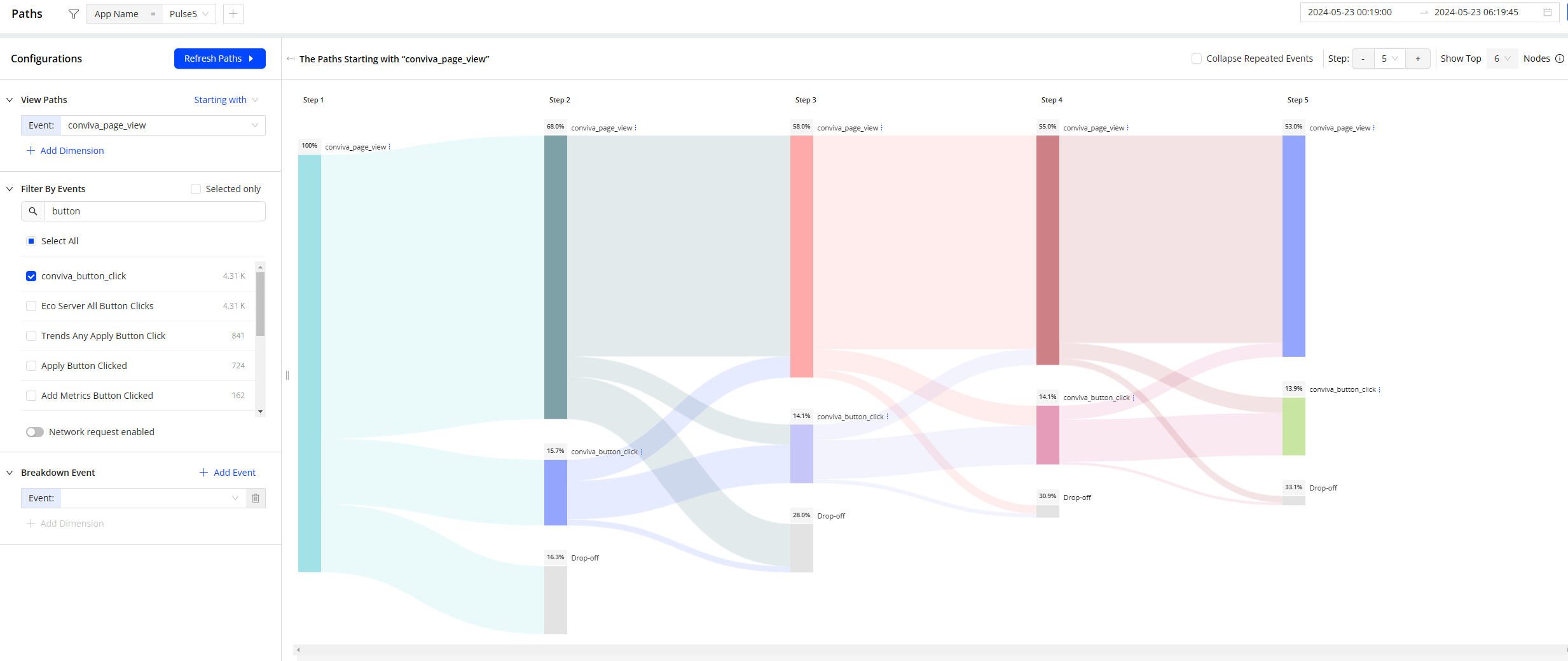Open the calendar icon in date range
The height and width of the screenshot is (661, 1568).
[1548, 12]
